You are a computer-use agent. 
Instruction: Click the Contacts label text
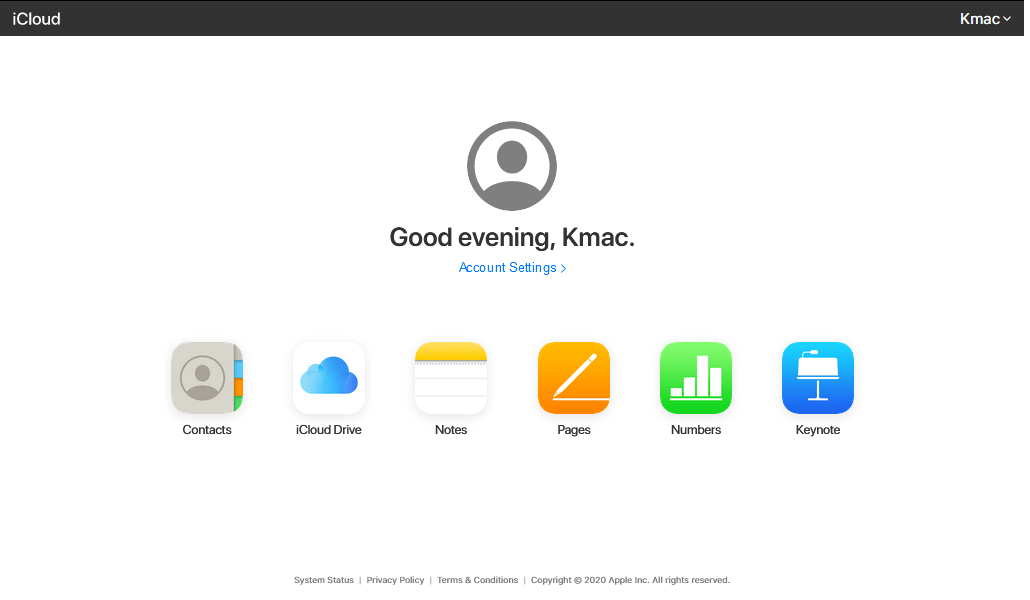click(206, 429)
